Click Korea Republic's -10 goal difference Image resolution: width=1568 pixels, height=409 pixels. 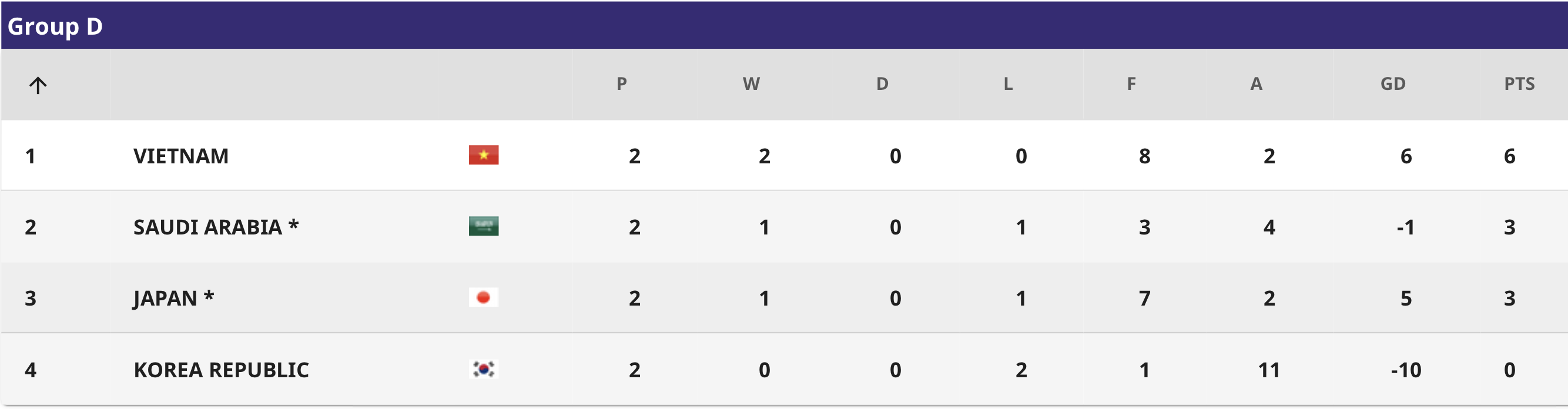[1405, 370]
